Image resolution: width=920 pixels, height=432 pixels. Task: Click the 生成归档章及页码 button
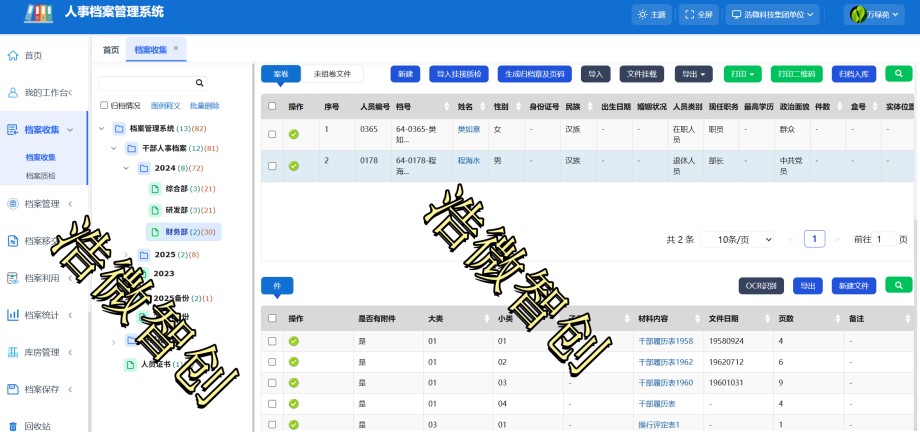pyautogui.click(x=535, y=74)
